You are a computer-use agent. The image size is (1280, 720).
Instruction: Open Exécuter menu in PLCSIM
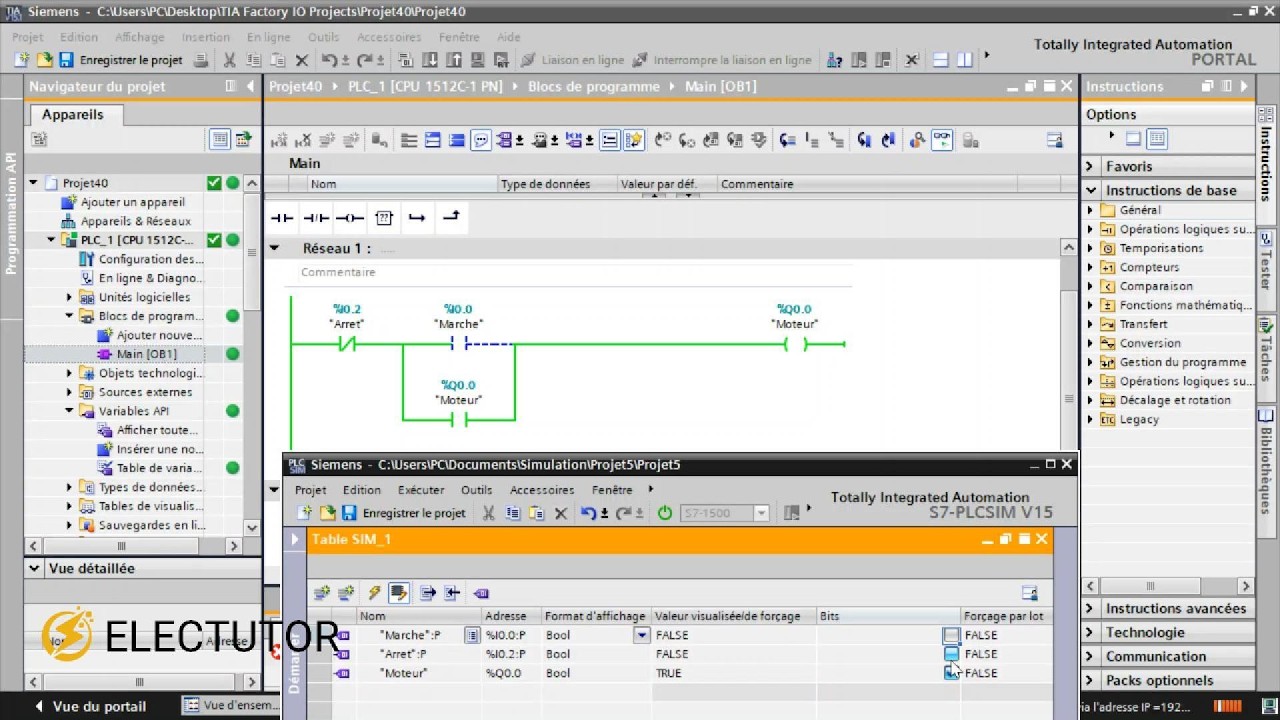point(421,490)
